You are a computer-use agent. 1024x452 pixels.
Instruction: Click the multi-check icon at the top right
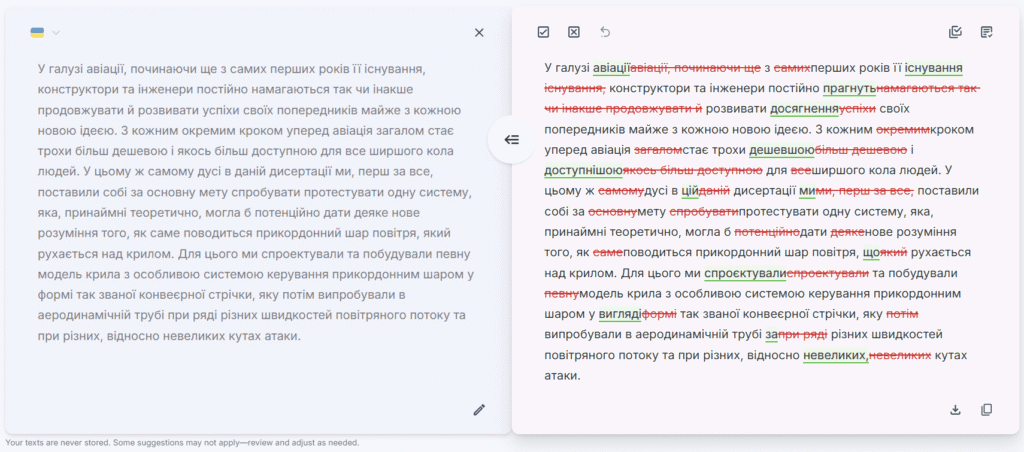955,32
